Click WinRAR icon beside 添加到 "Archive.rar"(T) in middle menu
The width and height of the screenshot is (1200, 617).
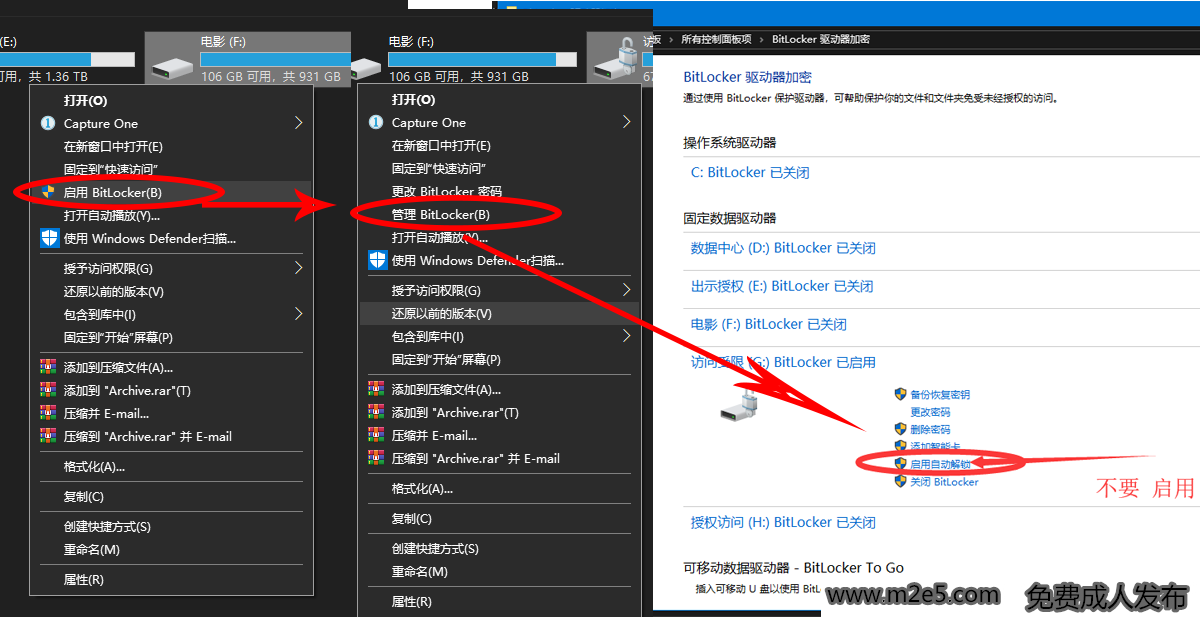(376, 412)
